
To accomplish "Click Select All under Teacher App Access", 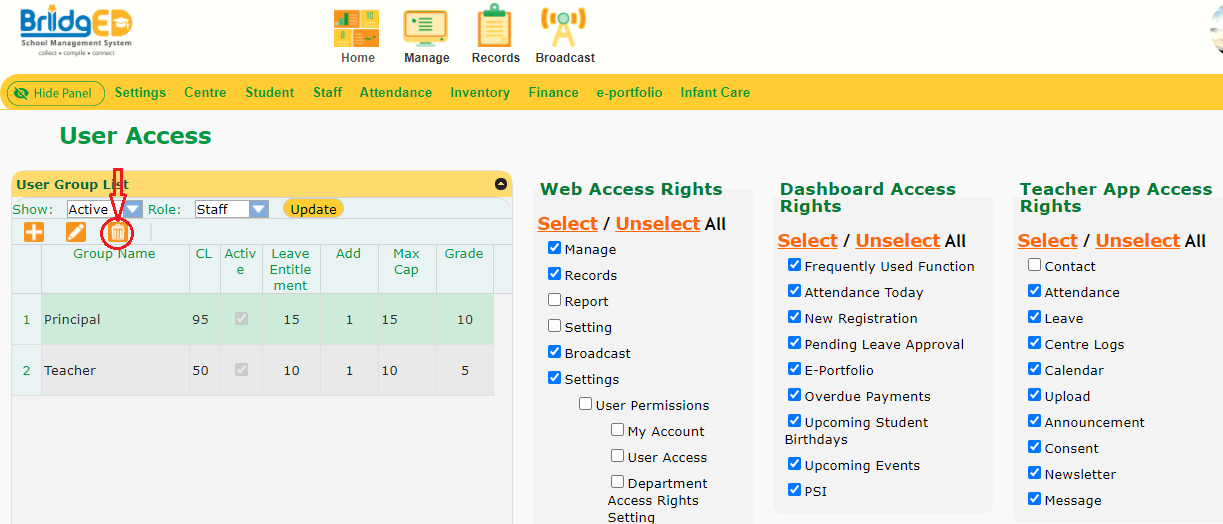I will [1047, 241].
